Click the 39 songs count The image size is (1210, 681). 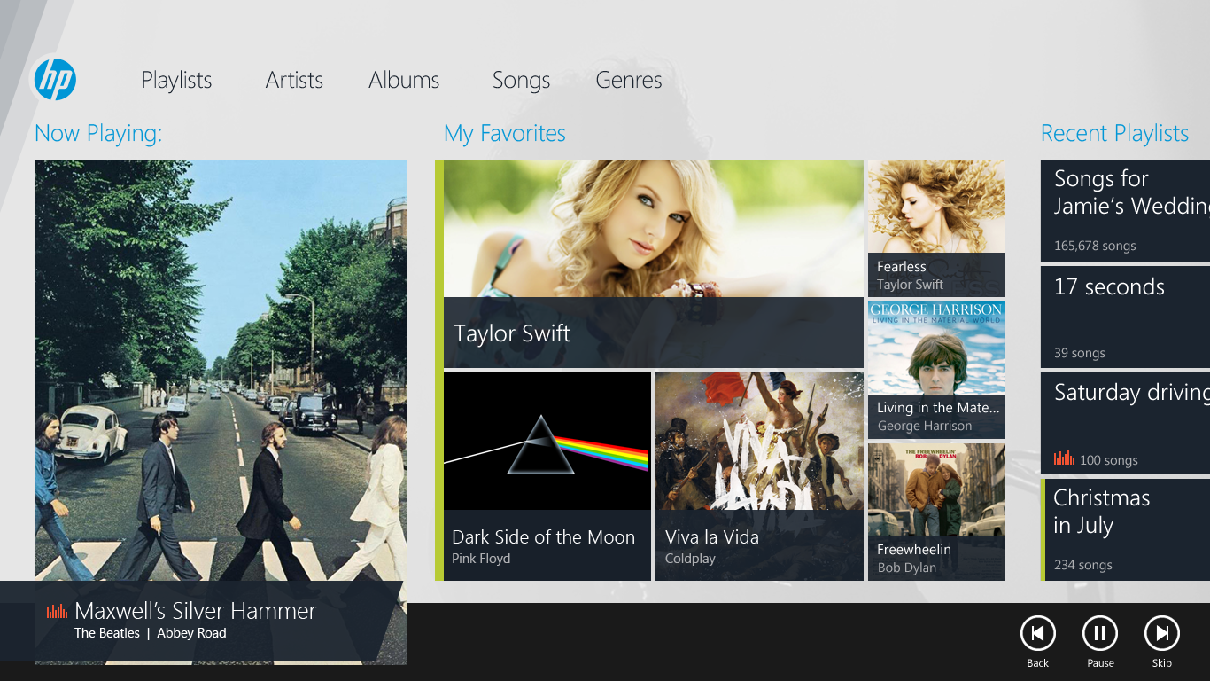pos(1079,353)
